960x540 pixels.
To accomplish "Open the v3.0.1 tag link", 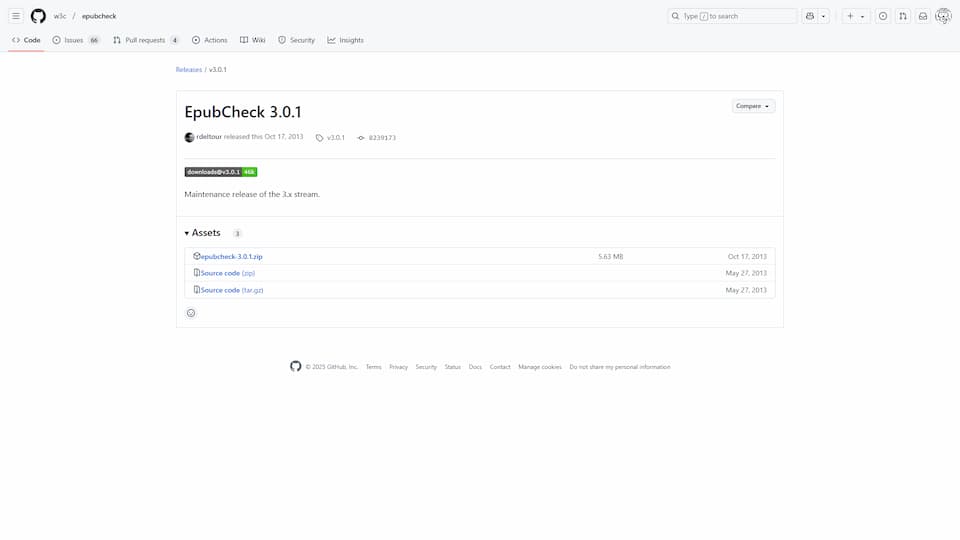I will (331, 138).
